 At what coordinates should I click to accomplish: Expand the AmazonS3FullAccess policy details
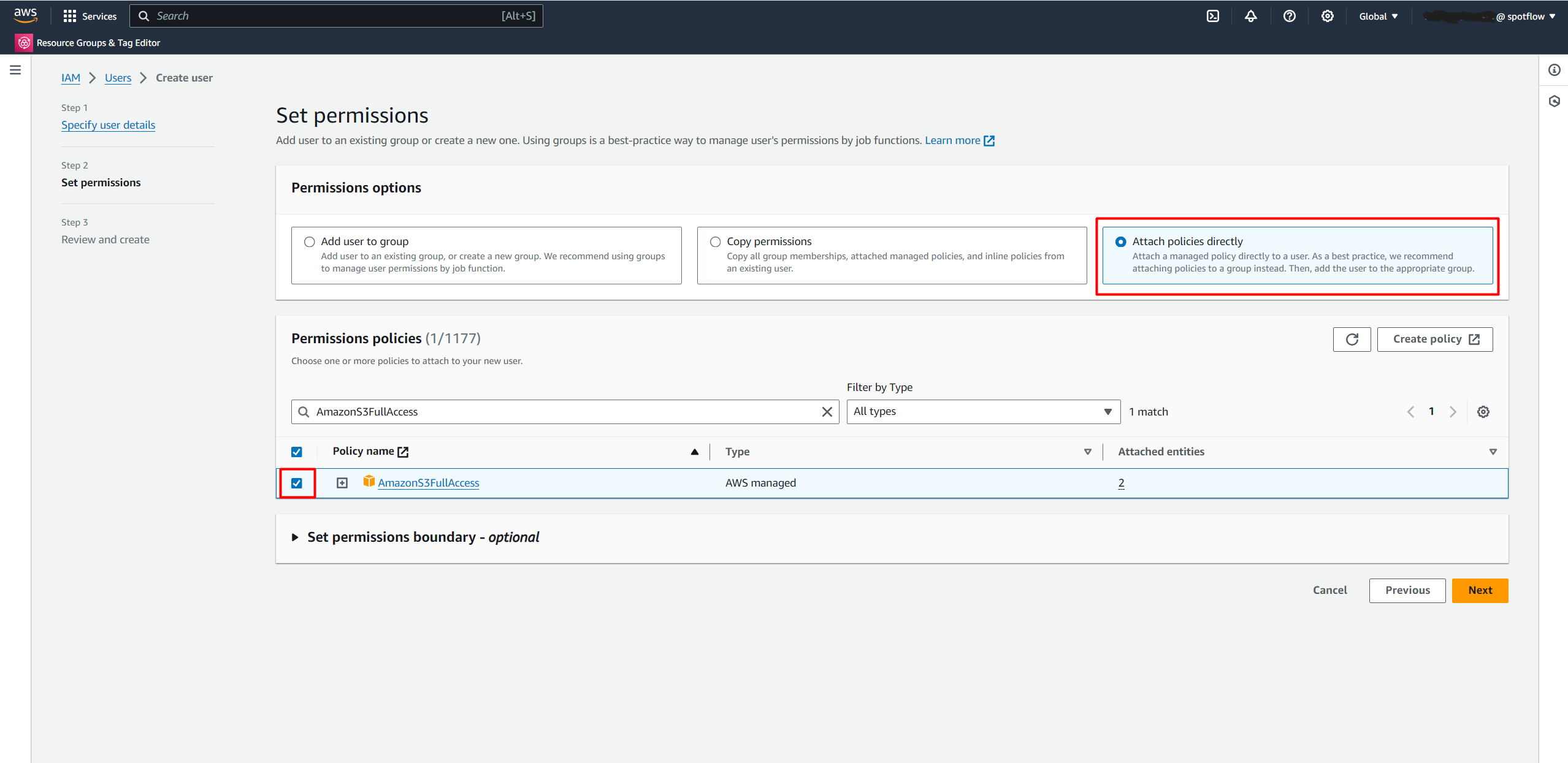(x=342, y=483)
